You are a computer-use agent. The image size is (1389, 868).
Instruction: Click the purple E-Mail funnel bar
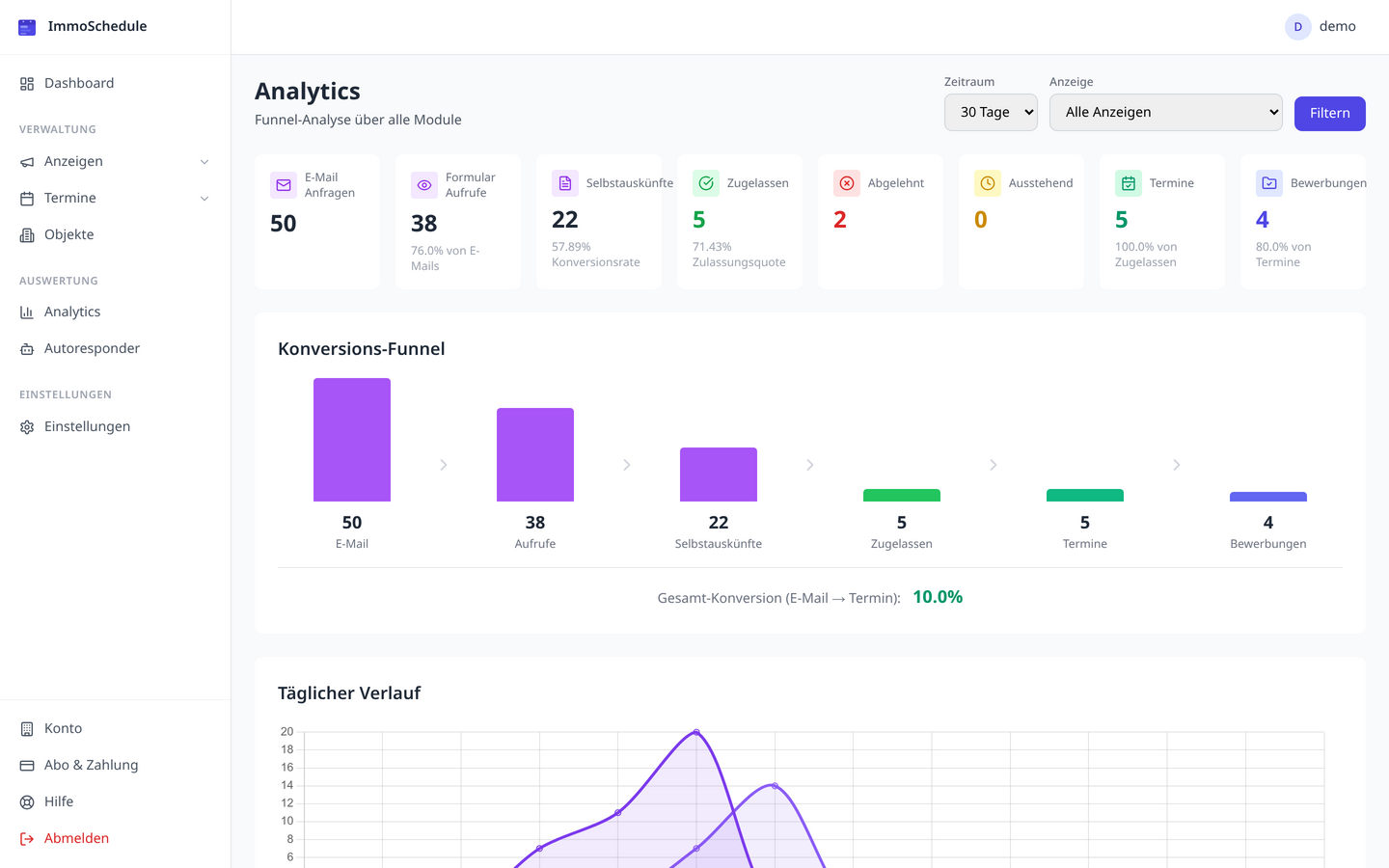coord(351,439)
